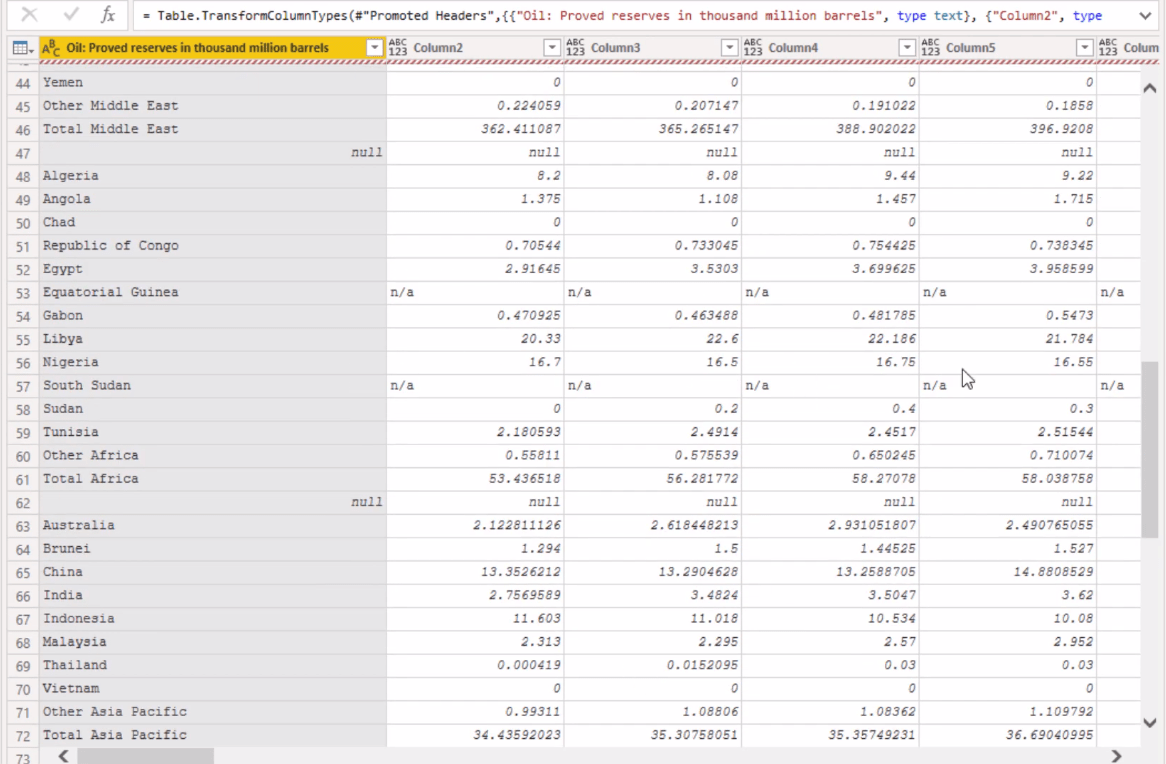Image resolution: width=1166 pixels, height=764 pixels.
Task: Select the 'Yemen' cell
Action: tap(212, 83)
